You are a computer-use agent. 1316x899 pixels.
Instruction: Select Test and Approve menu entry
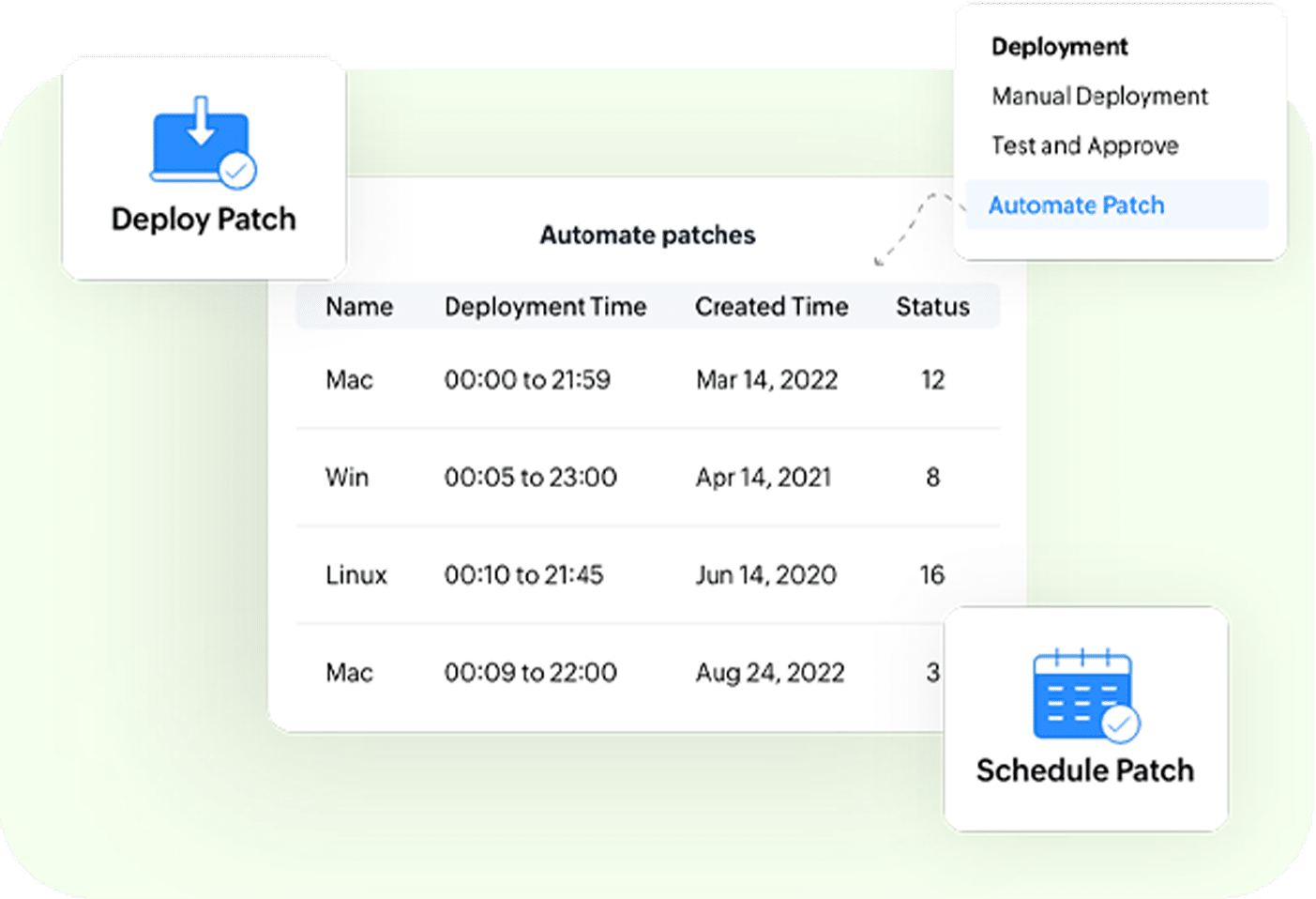click(1085, 146)
